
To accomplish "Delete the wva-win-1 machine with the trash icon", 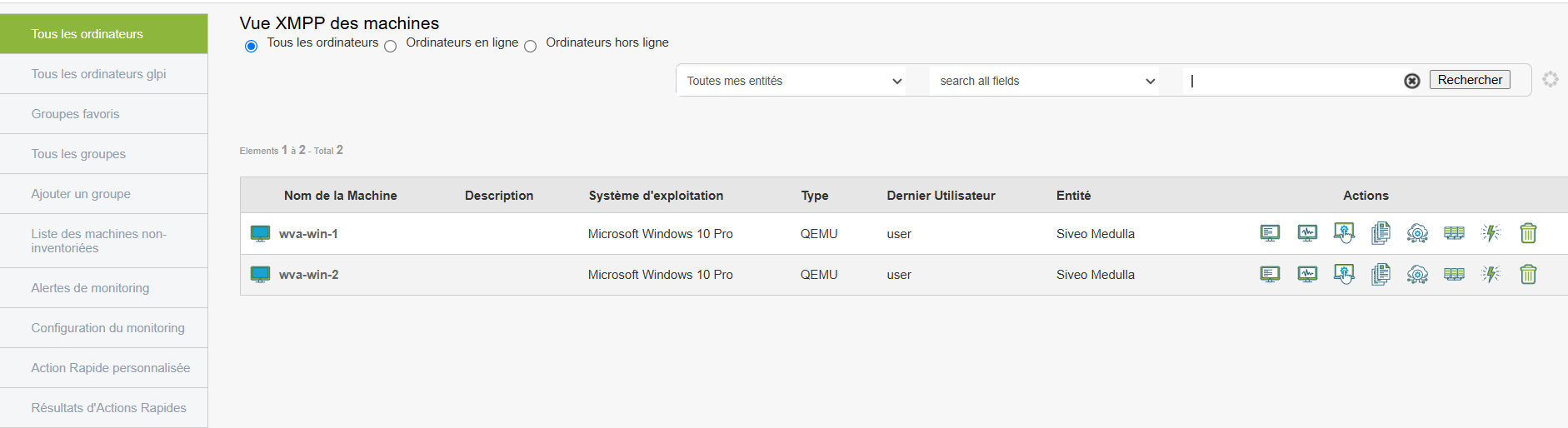I will point(1528,233).
